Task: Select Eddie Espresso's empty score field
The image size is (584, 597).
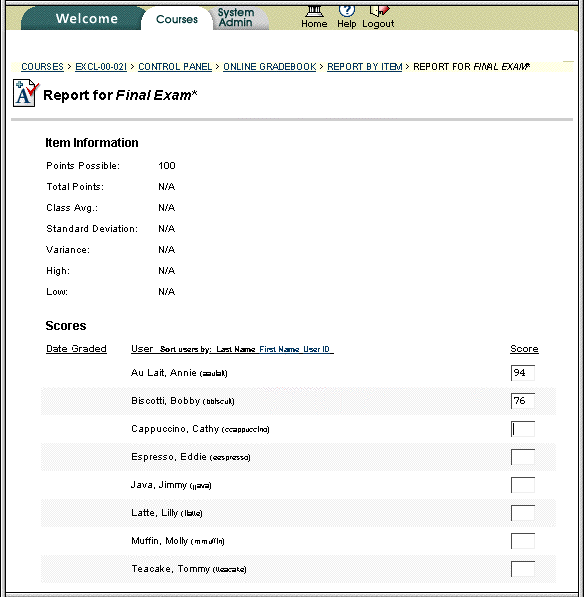Action: click(x=523, y=457)
